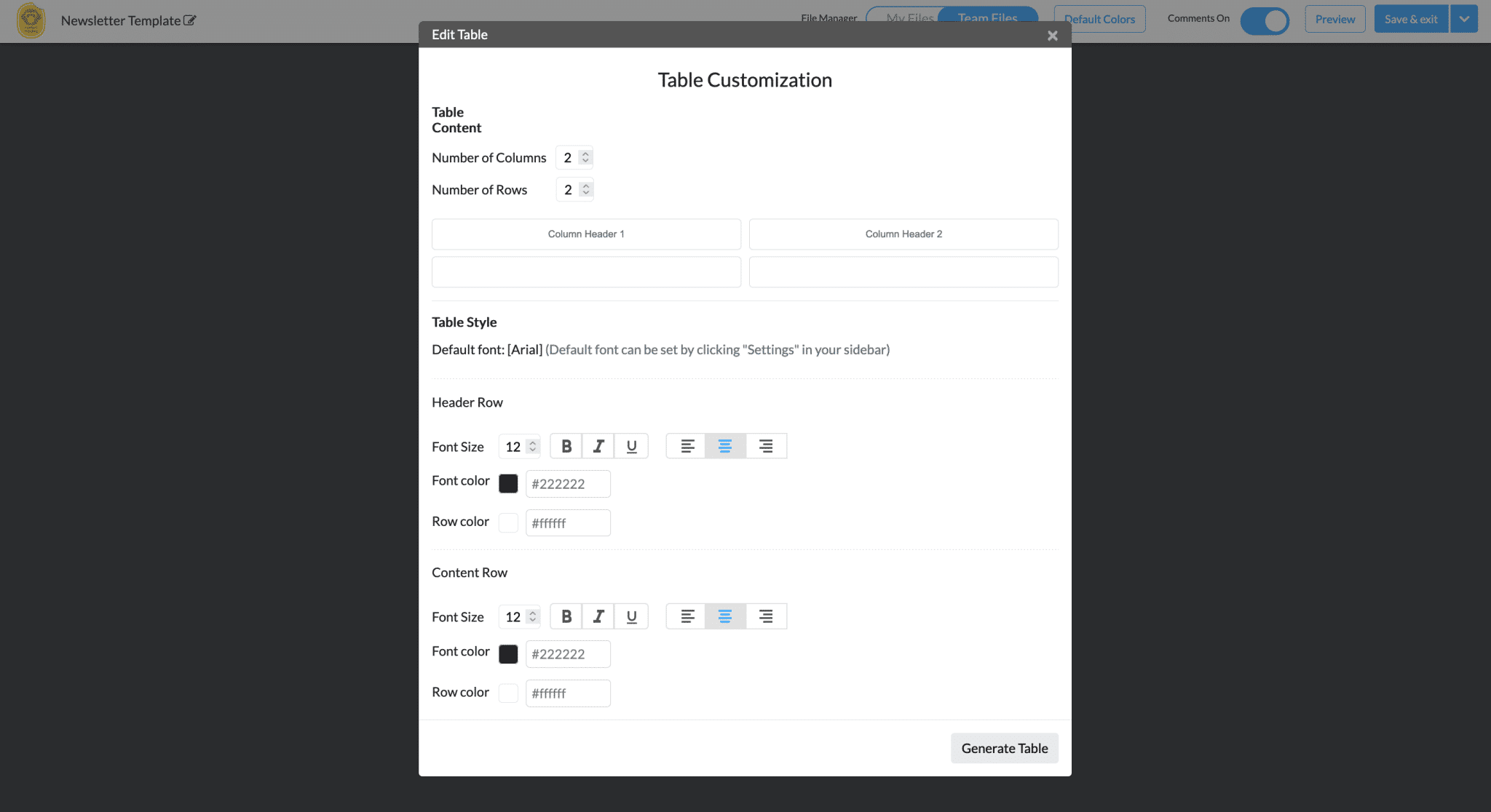
Task: Toggle underline in Content Row formatting
Action: coord(631,616)
